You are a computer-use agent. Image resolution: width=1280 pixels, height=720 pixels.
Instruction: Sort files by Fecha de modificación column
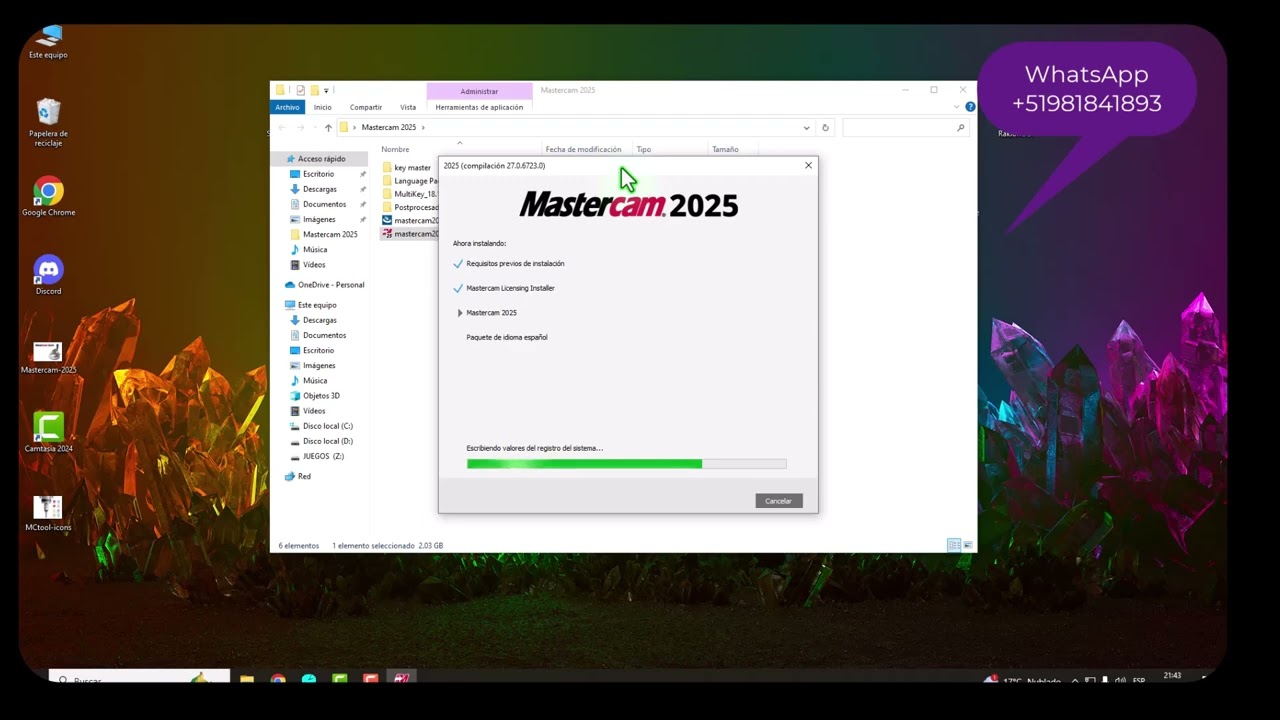(586, 149)
